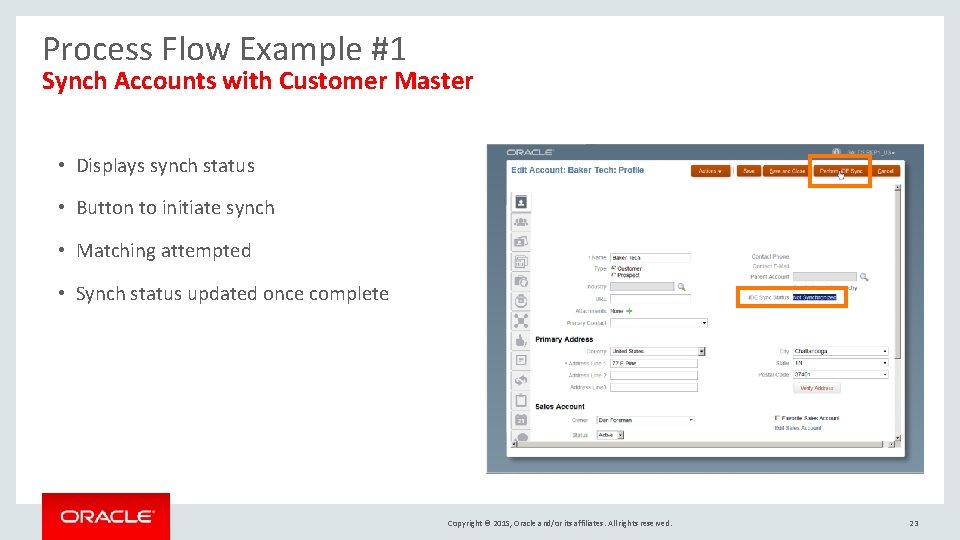960x540 pixels.
Task: Tick the Favorite Sales Account checkbox
Action: [x=778, y=418]
